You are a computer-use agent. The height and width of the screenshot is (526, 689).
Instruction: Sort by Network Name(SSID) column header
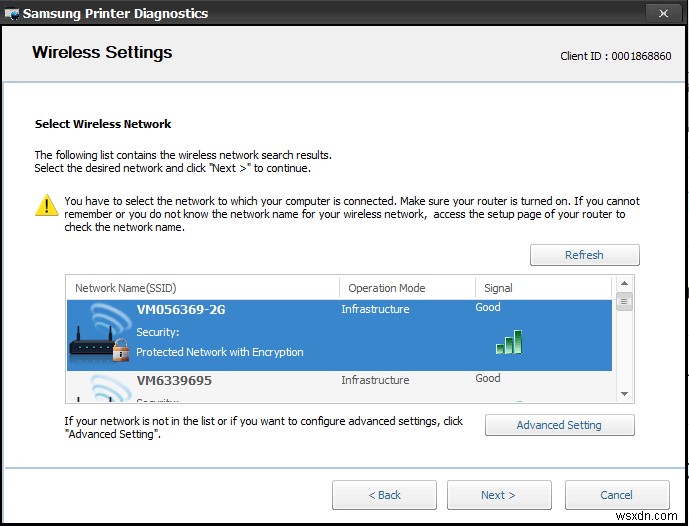[202, 288]
